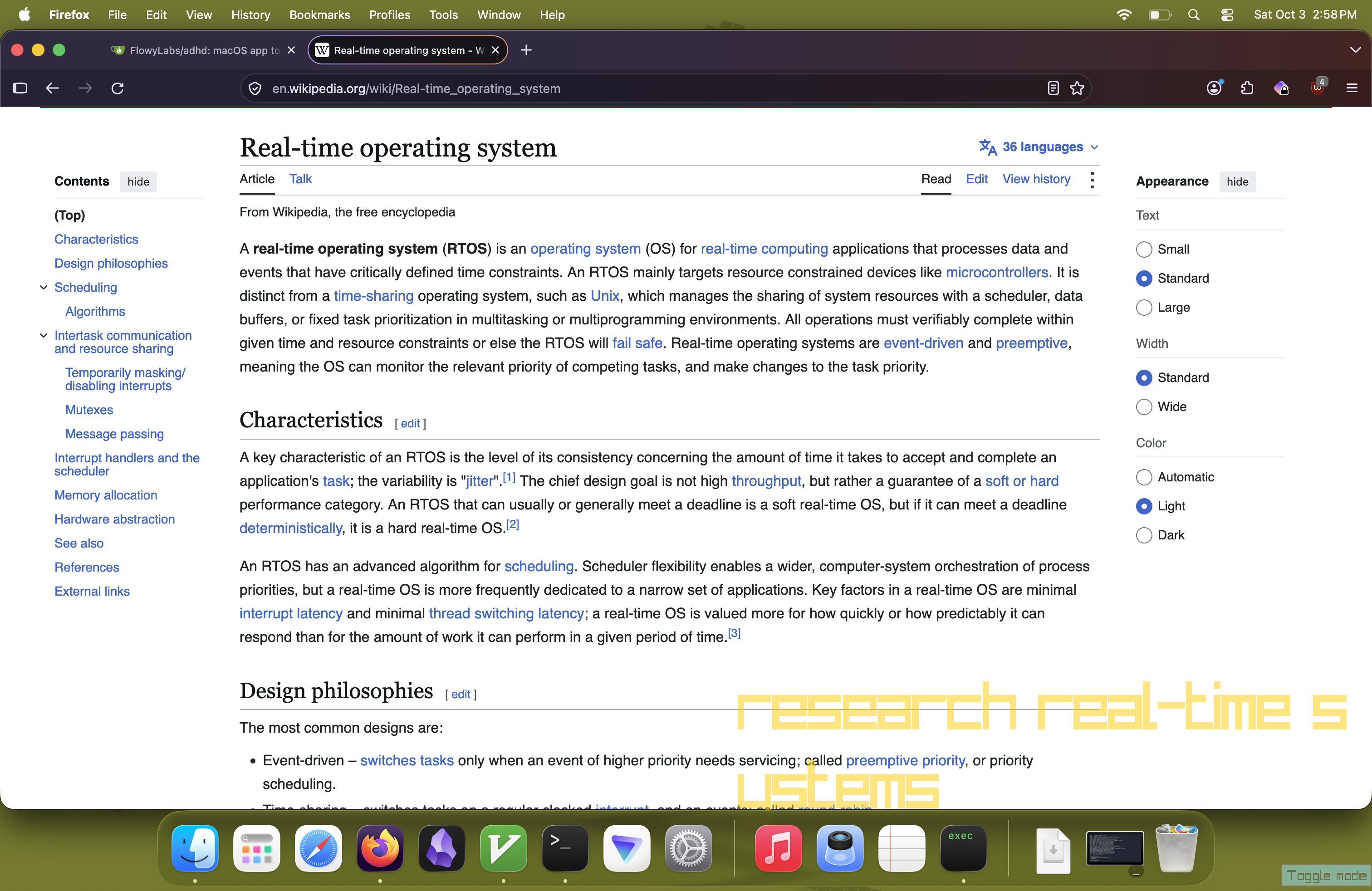Hide the Contents sidebar
The width and height of the screenshot is (1372, 891).
(x=138, y=181)
